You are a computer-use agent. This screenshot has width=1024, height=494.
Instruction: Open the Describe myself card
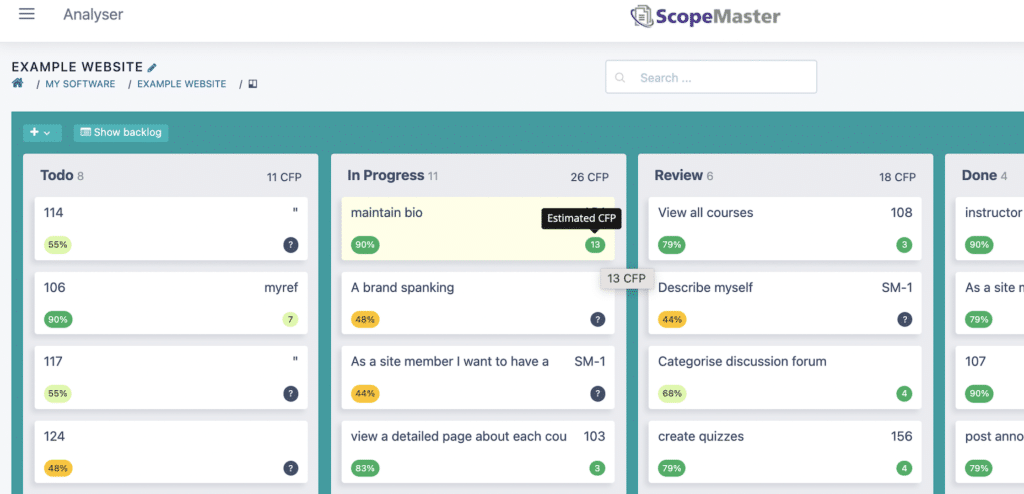[x=784, y=303]
